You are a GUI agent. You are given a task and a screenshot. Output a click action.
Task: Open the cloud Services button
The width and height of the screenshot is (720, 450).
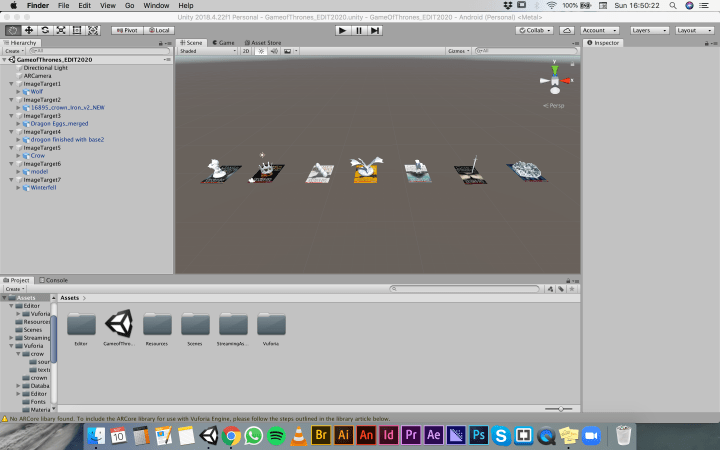click(x=567, y=30)
